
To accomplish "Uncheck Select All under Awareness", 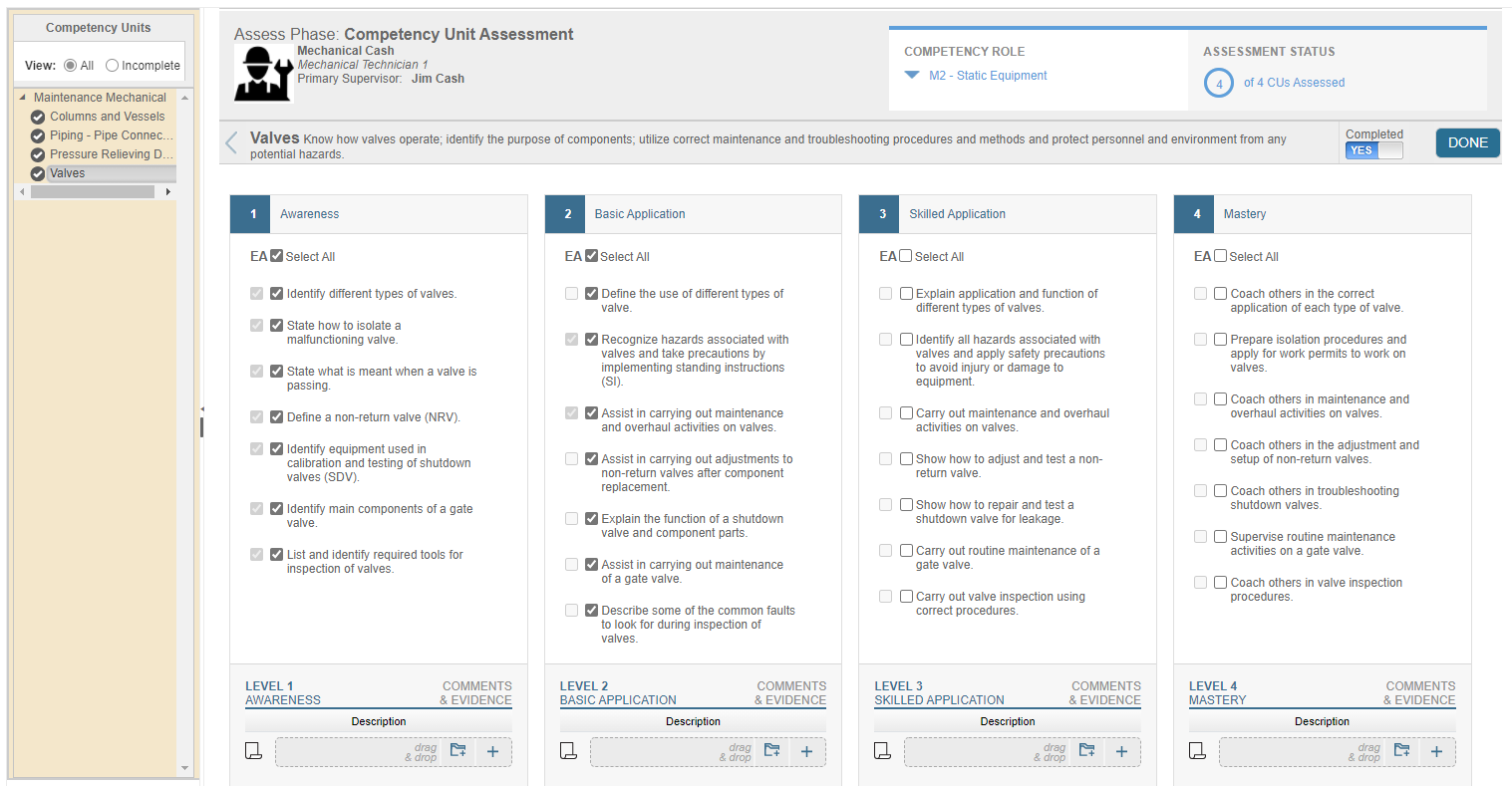I will tap(277, 256).
